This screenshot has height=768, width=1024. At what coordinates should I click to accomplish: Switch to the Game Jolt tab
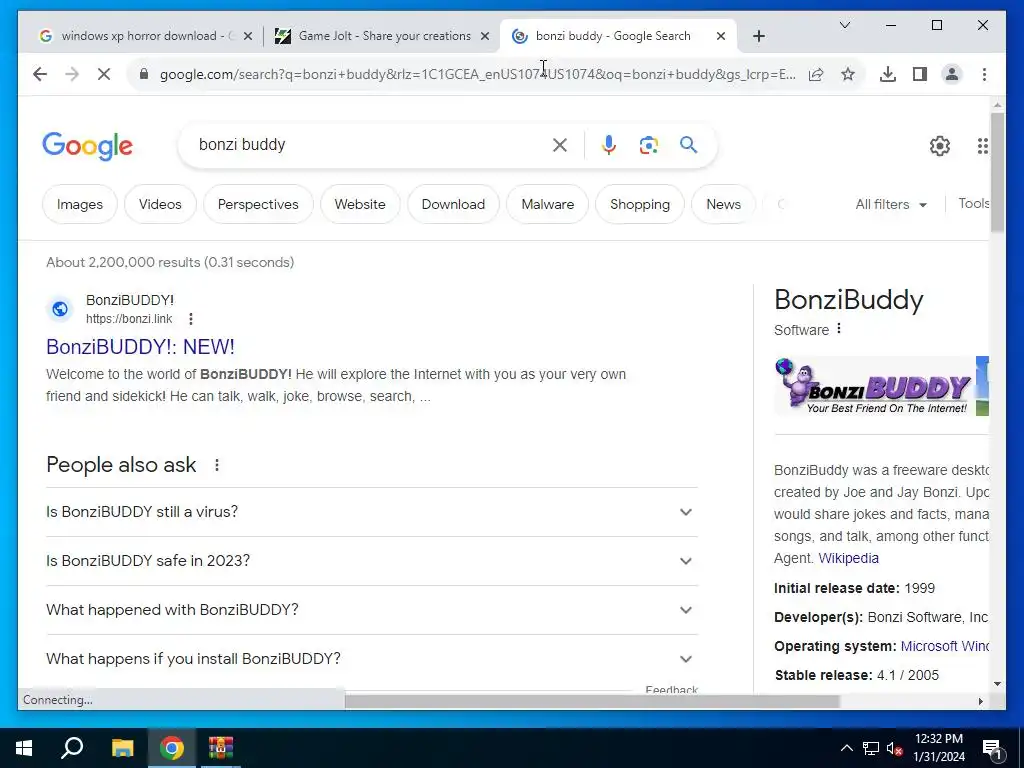[381, 36]
